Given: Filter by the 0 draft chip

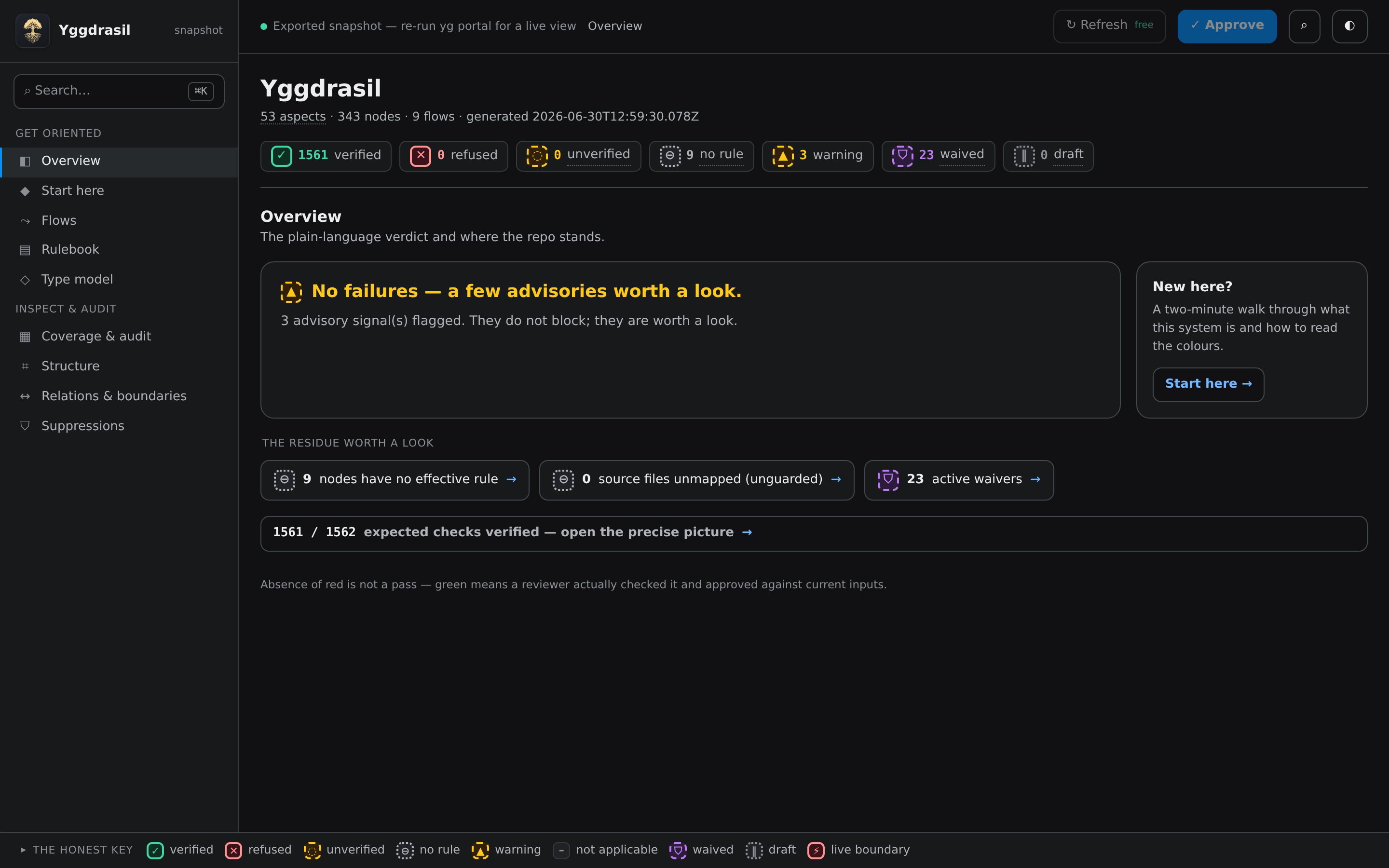Looking at the screenshot, I should click(1048, 156).
